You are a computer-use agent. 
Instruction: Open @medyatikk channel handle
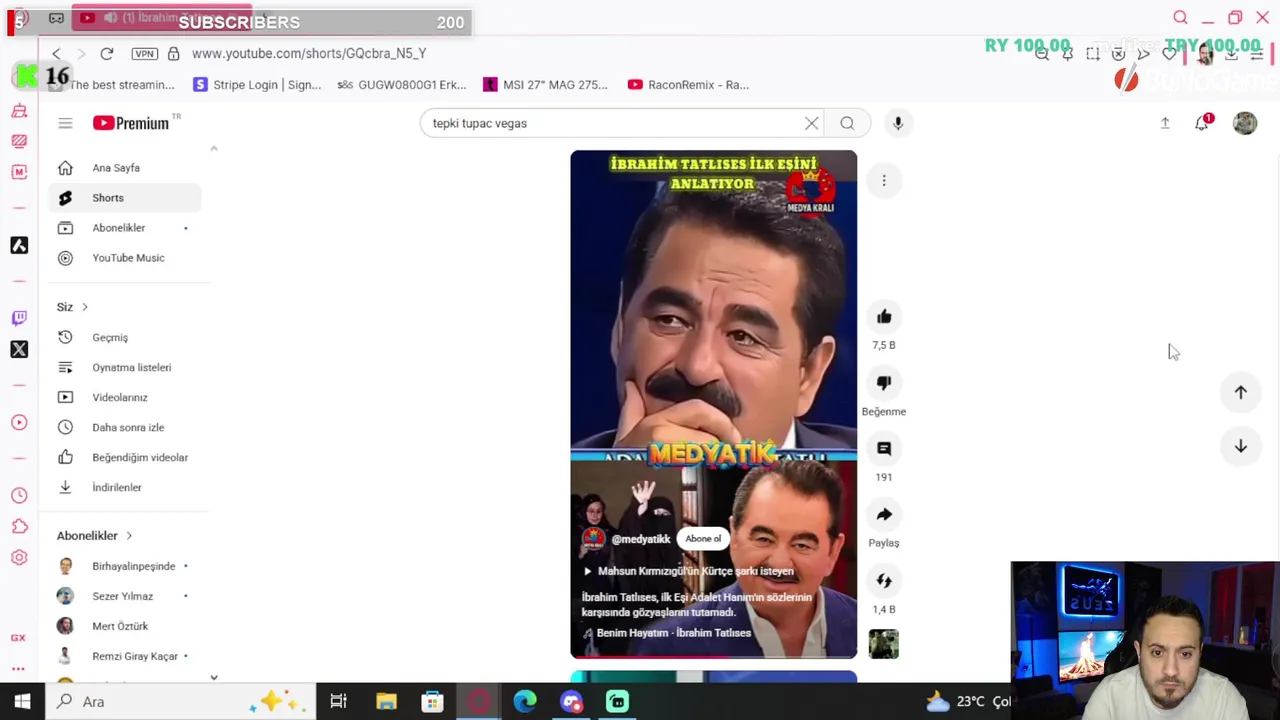click(640, 539)
